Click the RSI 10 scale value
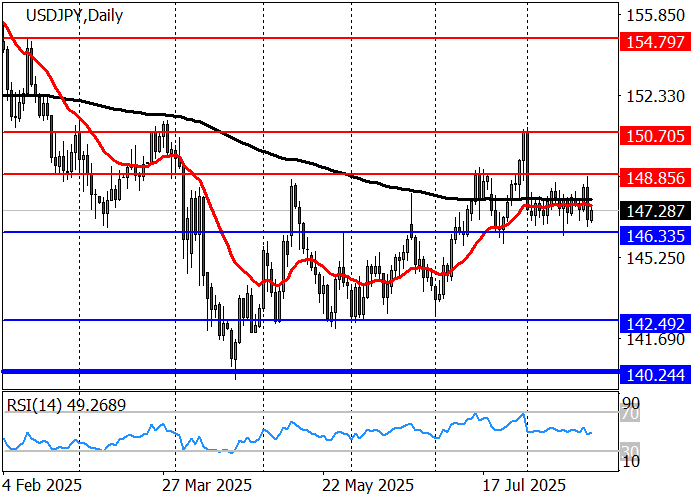Viewport: 700px width, 500px height. point(631,462)
